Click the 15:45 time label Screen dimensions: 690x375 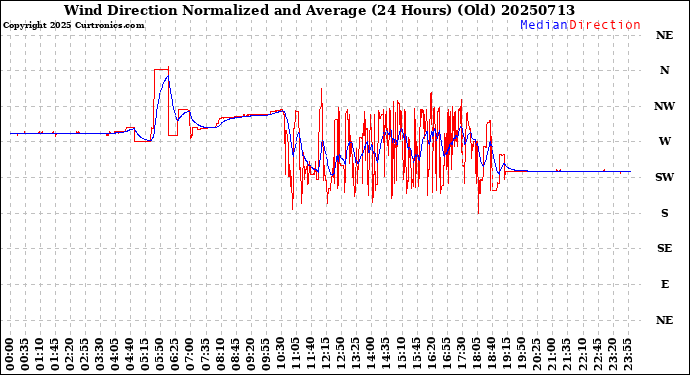[416, 354]
